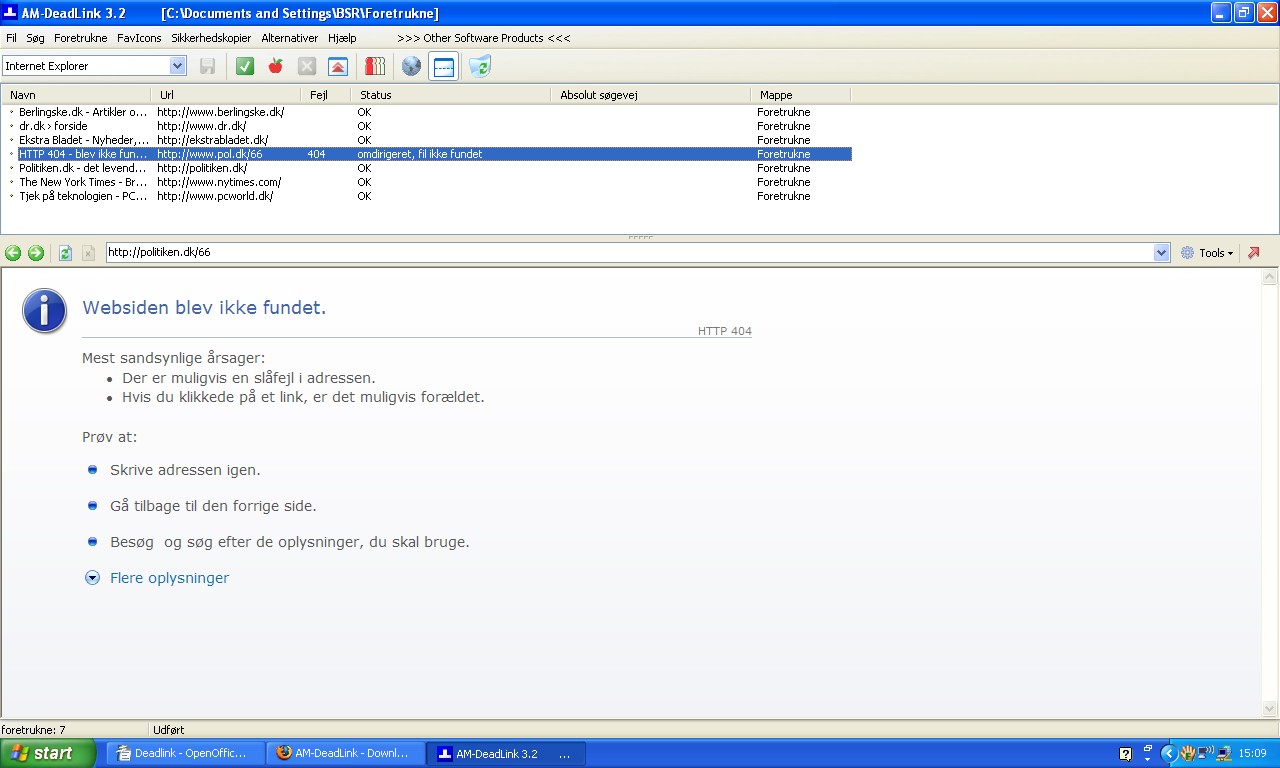
Task: Click the disabled save floppy icon
Action: (208, 66)
